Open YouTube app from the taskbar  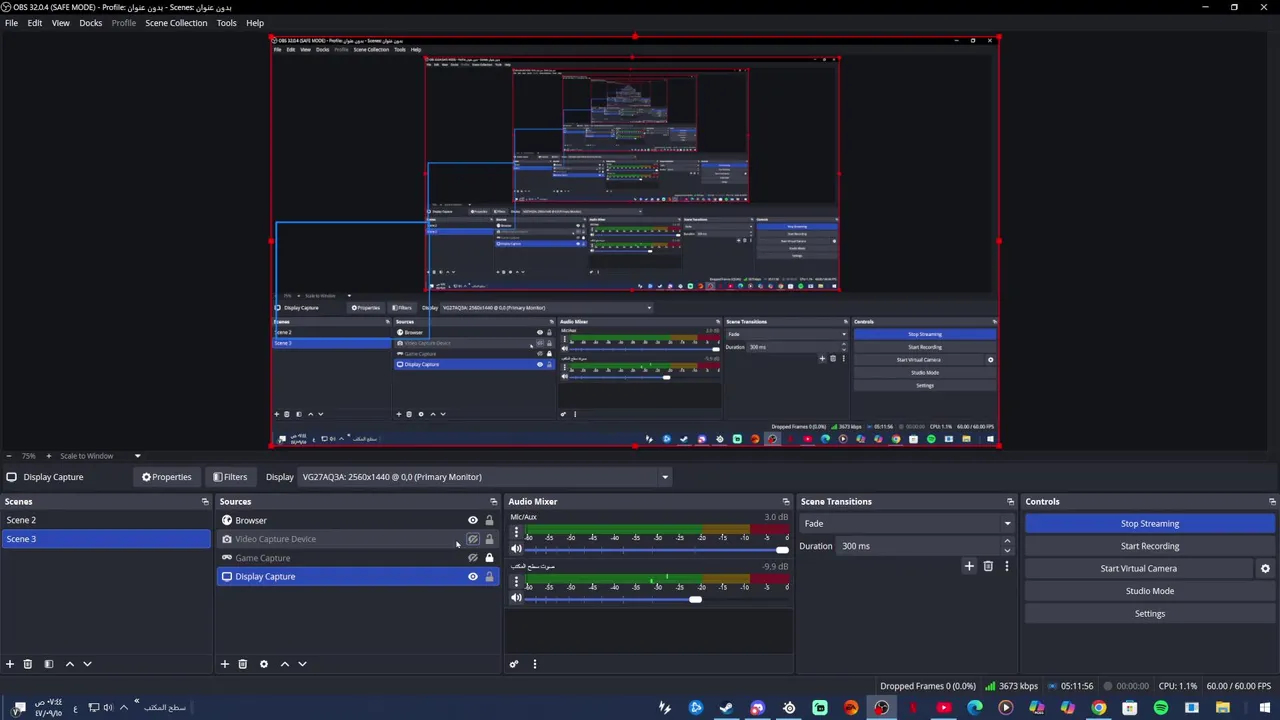click(x=944, y=708)
